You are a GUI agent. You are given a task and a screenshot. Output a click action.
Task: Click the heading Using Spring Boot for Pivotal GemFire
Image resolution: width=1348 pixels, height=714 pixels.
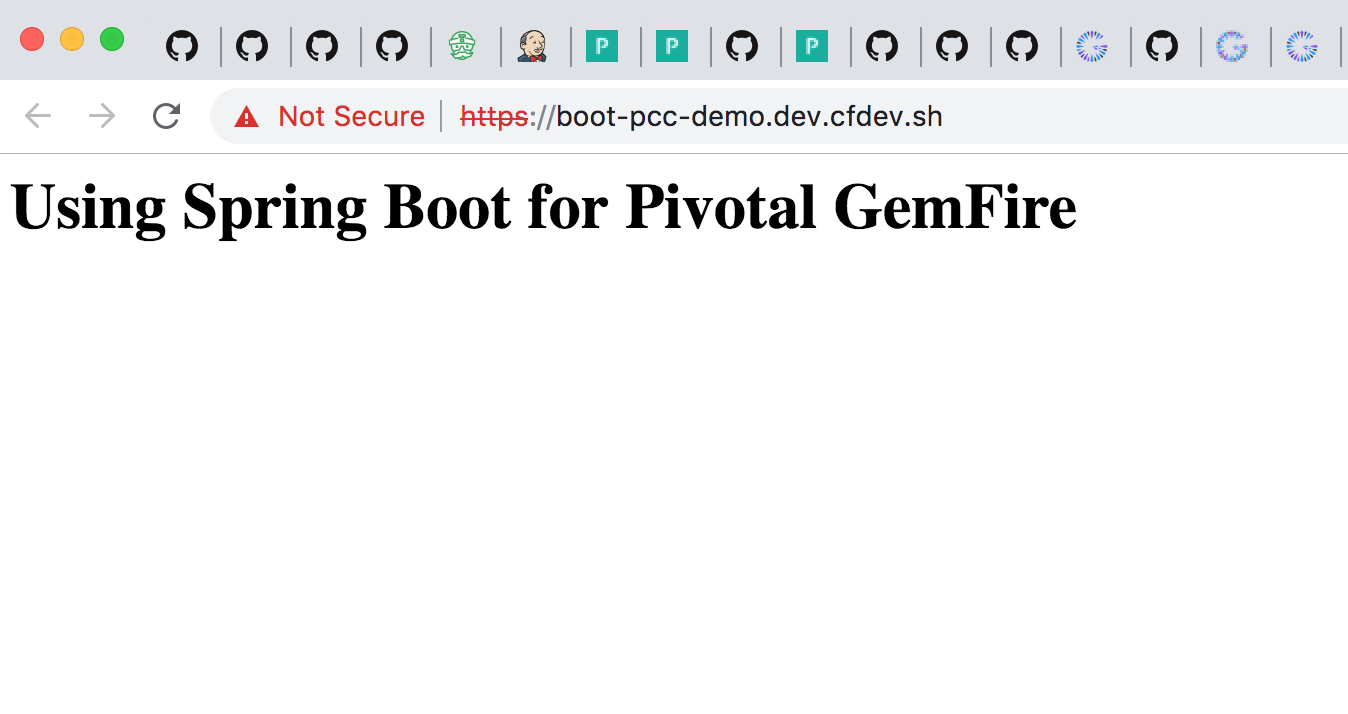tap(543, 207)
